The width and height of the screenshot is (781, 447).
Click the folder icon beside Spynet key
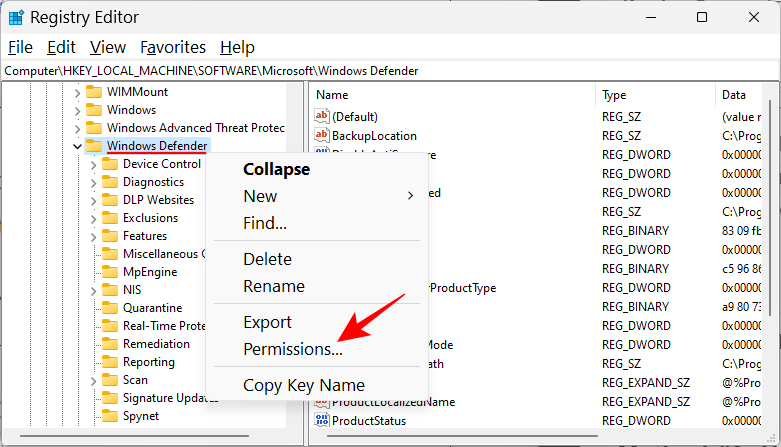tap(110, 416)
